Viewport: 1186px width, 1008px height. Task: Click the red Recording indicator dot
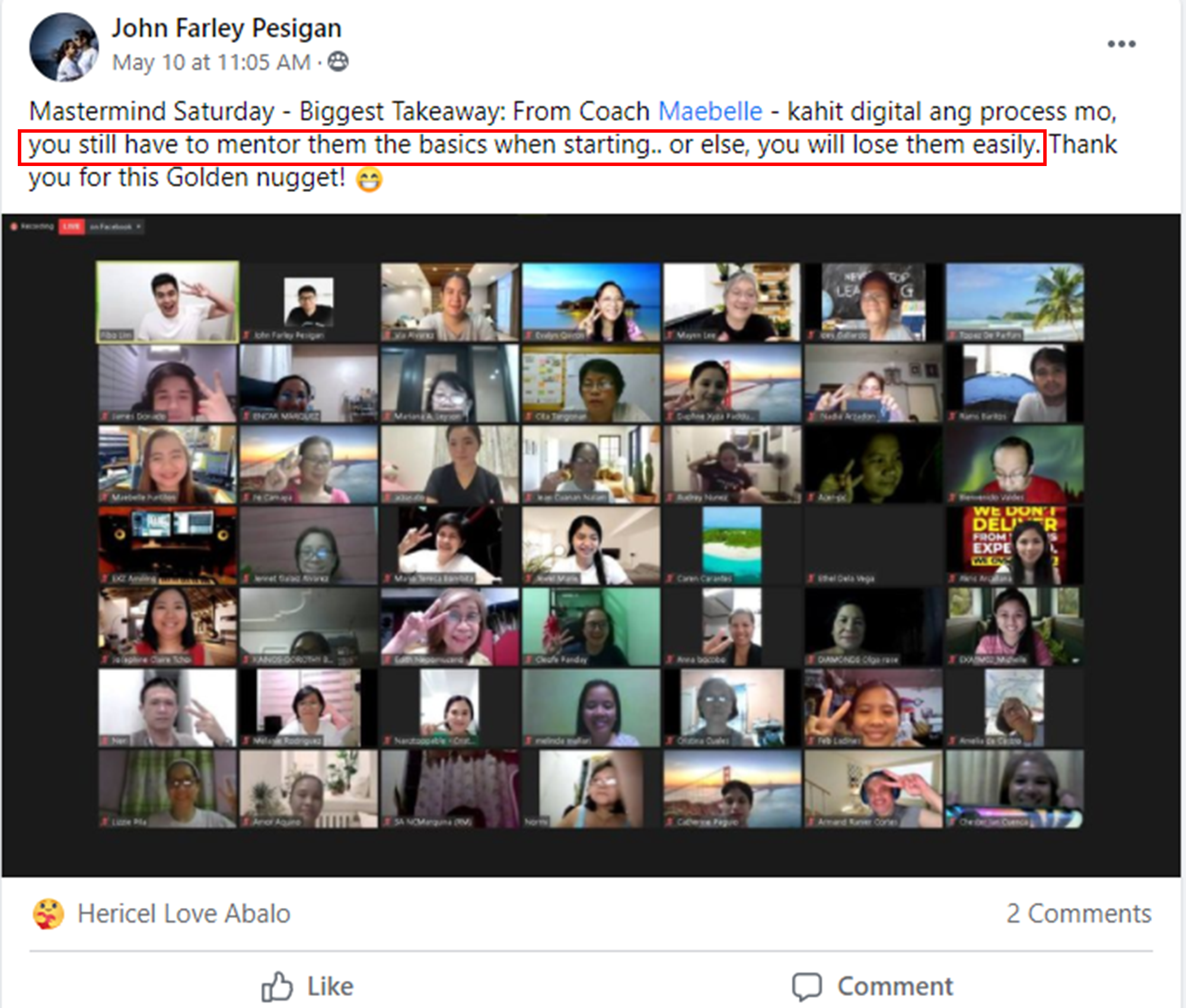click(14, 227)
